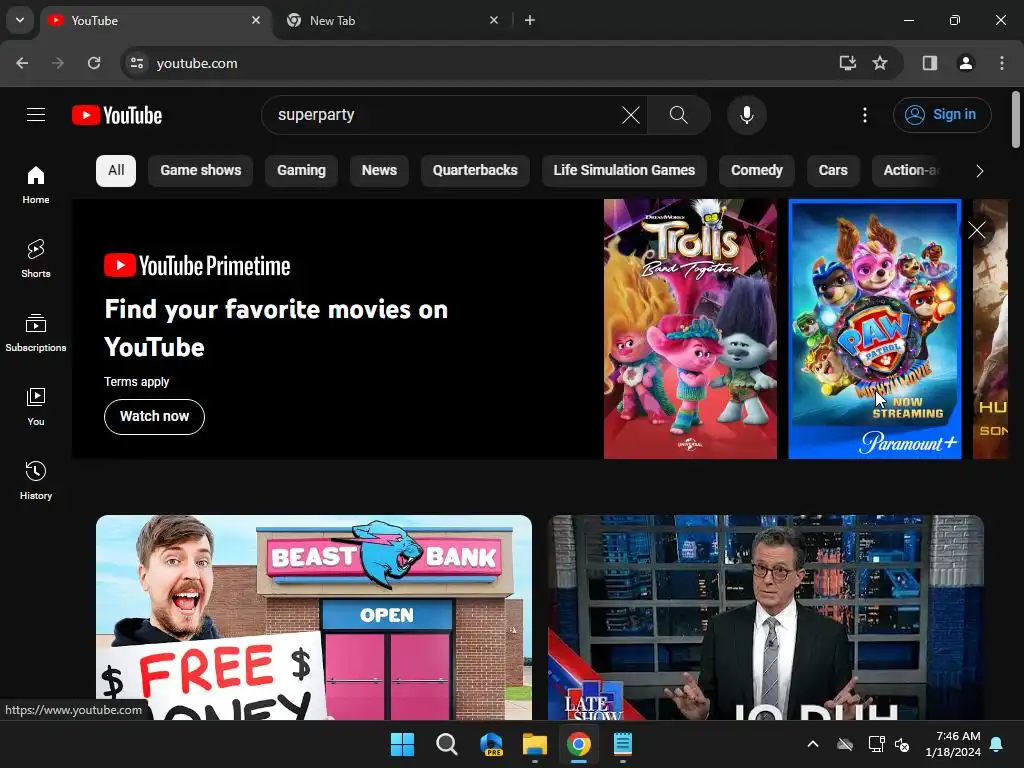Click the YouTube logo
Screen dimensions: 1024x768
(x=117, y=116)
